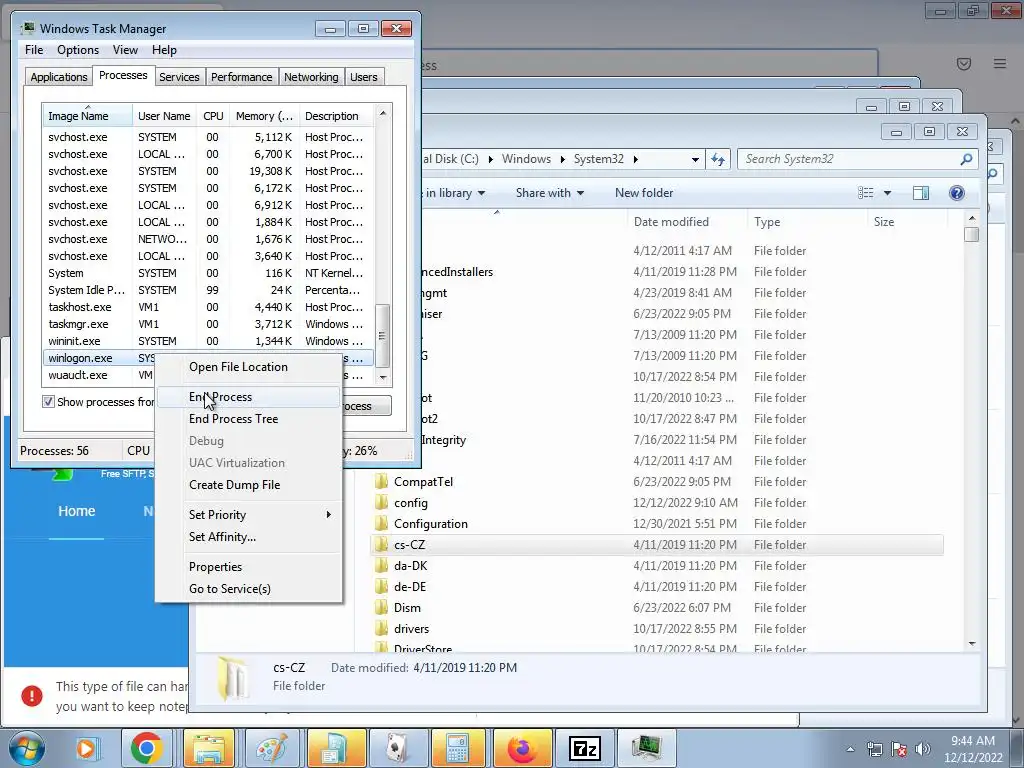This screenshot has width=1024, height=768.
Task: Click Explorer file list scroll down arrow
Action: (x=972, y=644)
